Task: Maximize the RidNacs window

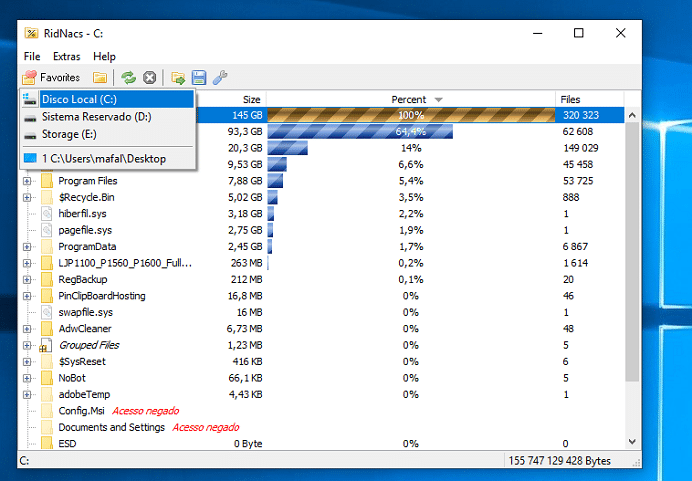Action: pos(579,33)
